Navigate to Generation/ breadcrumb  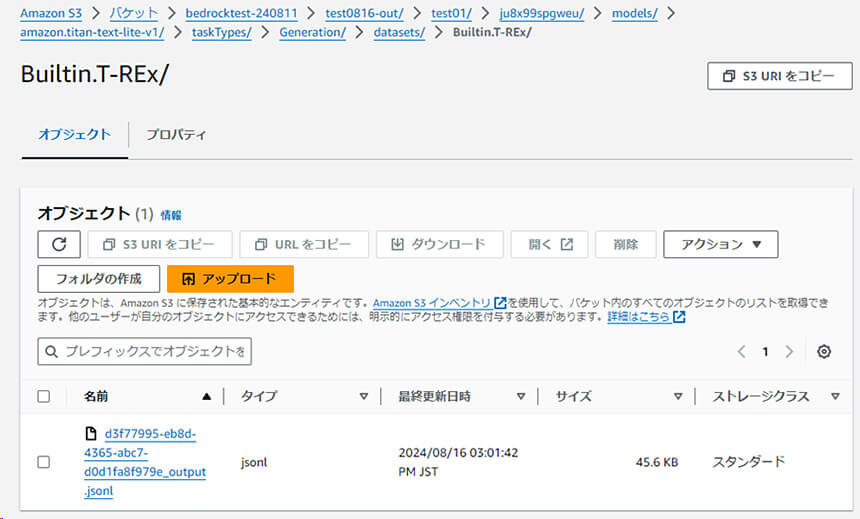313,32
